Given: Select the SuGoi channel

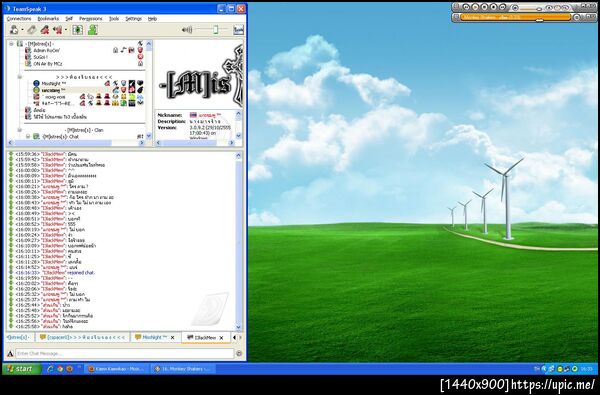Looking at the screenshot, I should 41,57.
